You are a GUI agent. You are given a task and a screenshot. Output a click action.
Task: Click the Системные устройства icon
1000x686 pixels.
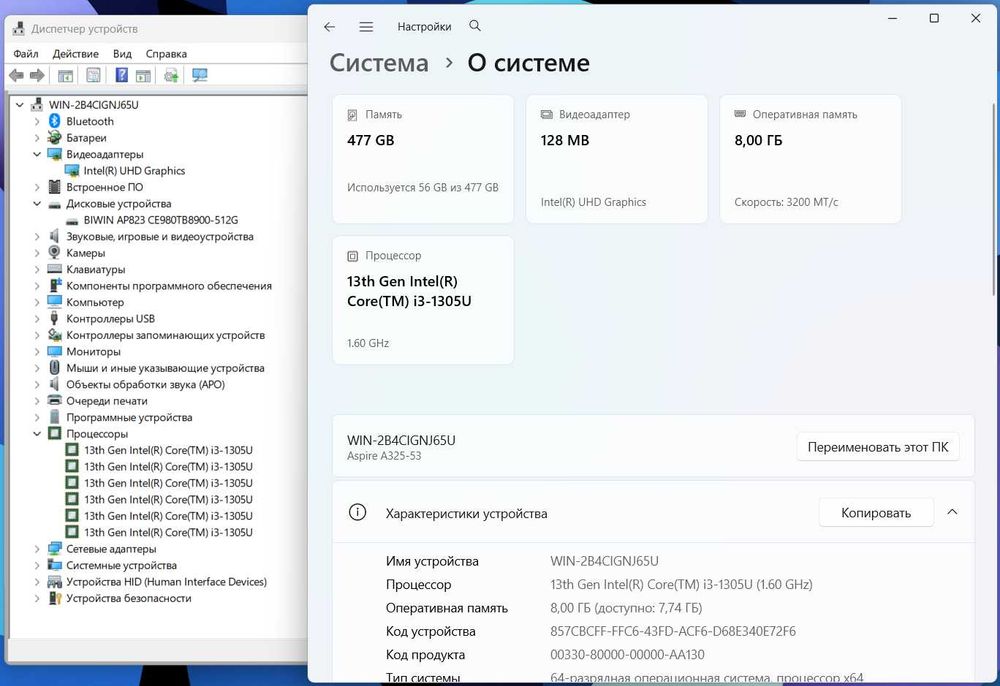[55, 566]
